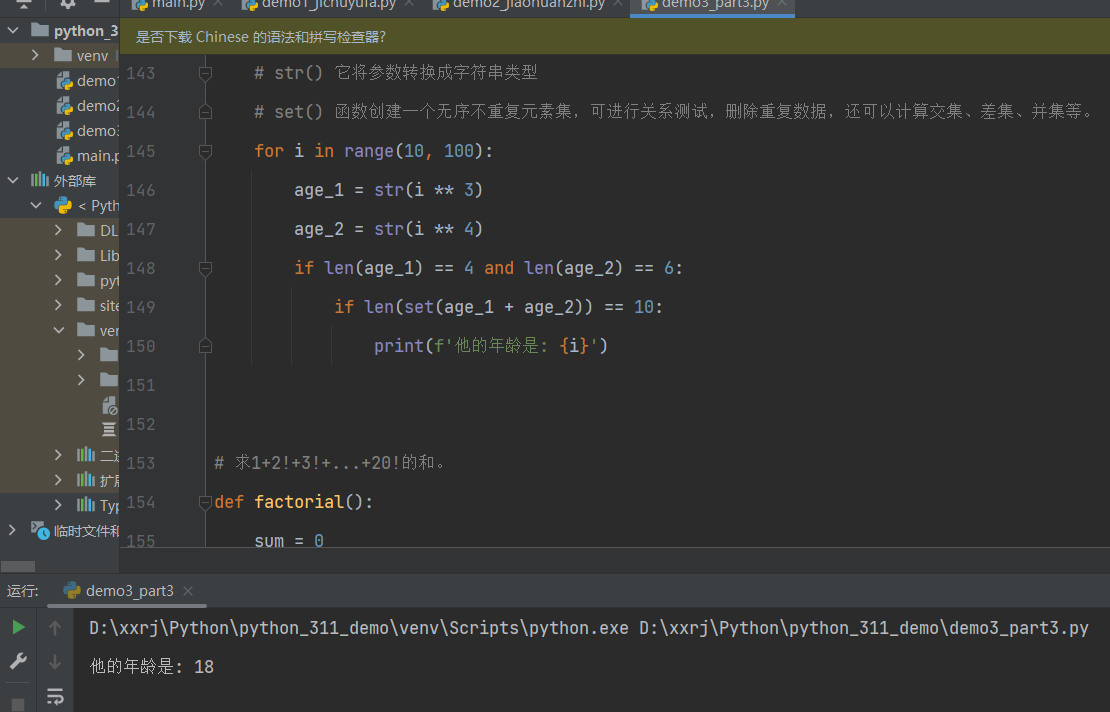The height and width of the screenshot is (712, 1110).
Task: Collapse the python_3 project root folder
Action: [x=12, y=31]
